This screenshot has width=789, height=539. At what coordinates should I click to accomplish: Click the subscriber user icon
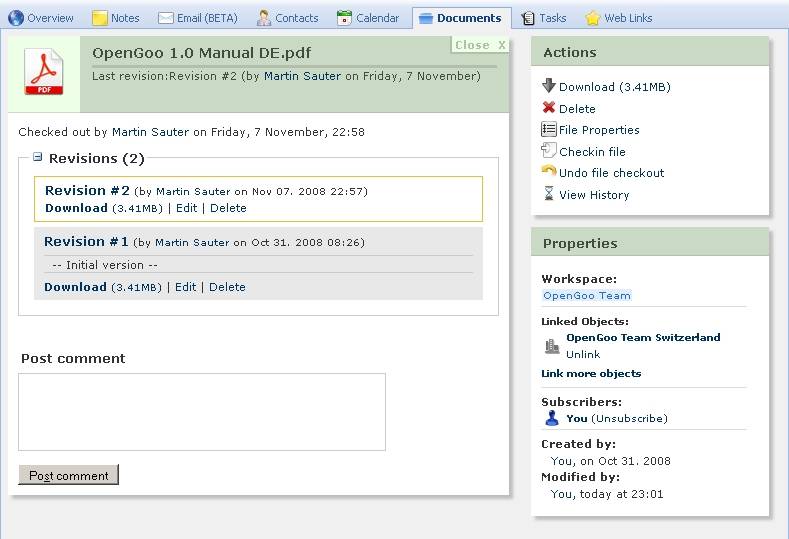click(x=552, y=418)
